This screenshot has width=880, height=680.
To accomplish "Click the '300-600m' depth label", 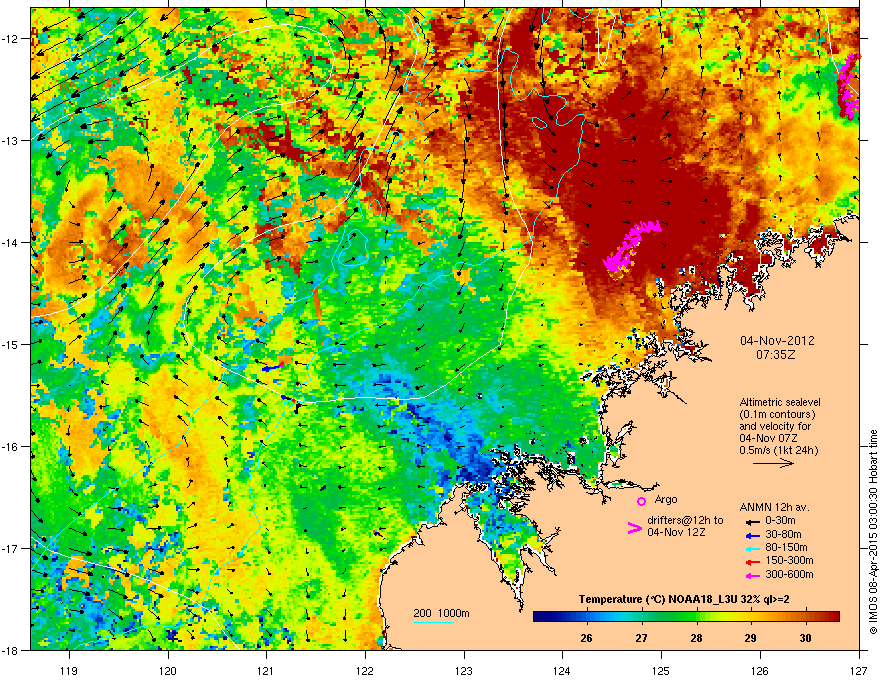I will coord(789,574).
